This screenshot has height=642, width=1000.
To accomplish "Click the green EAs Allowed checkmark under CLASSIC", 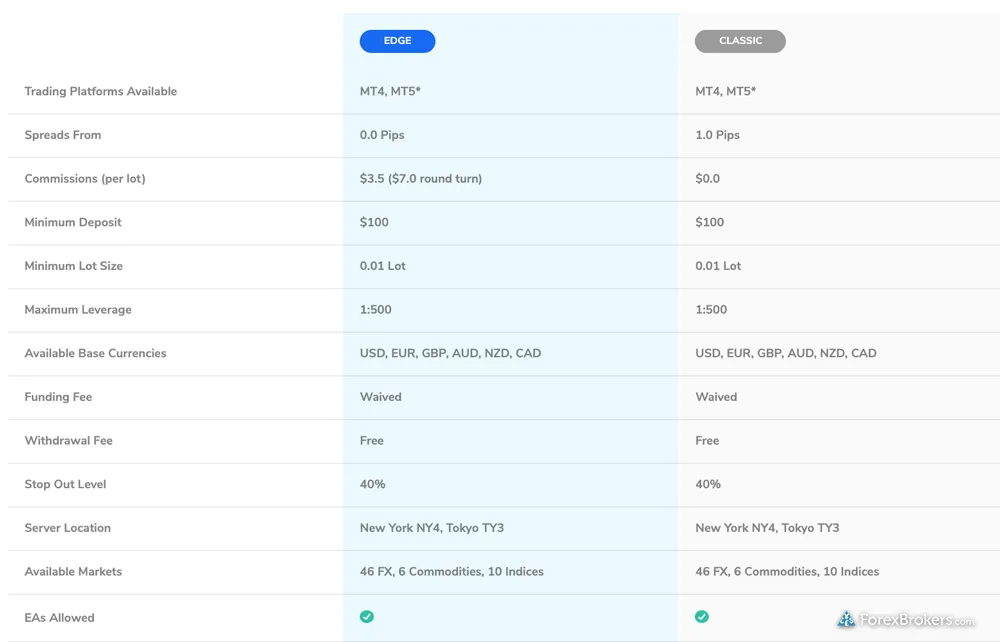I will tap(702, 617).
